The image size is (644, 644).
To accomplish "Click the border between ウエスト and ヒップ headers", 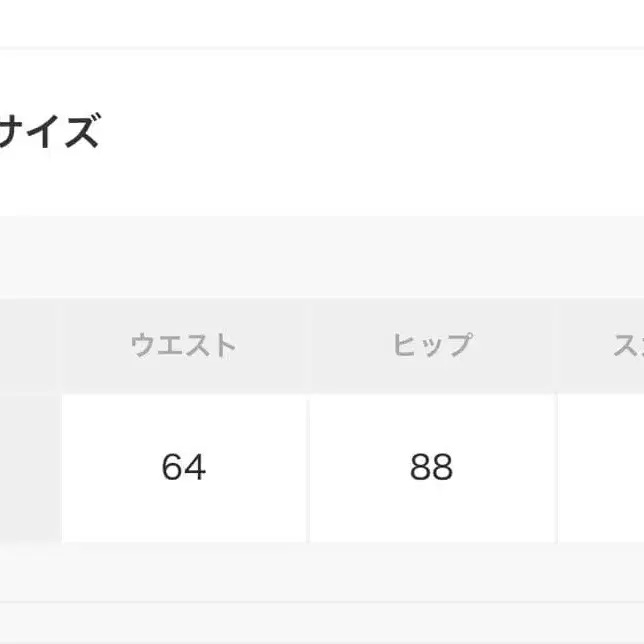I will (308, 346).
